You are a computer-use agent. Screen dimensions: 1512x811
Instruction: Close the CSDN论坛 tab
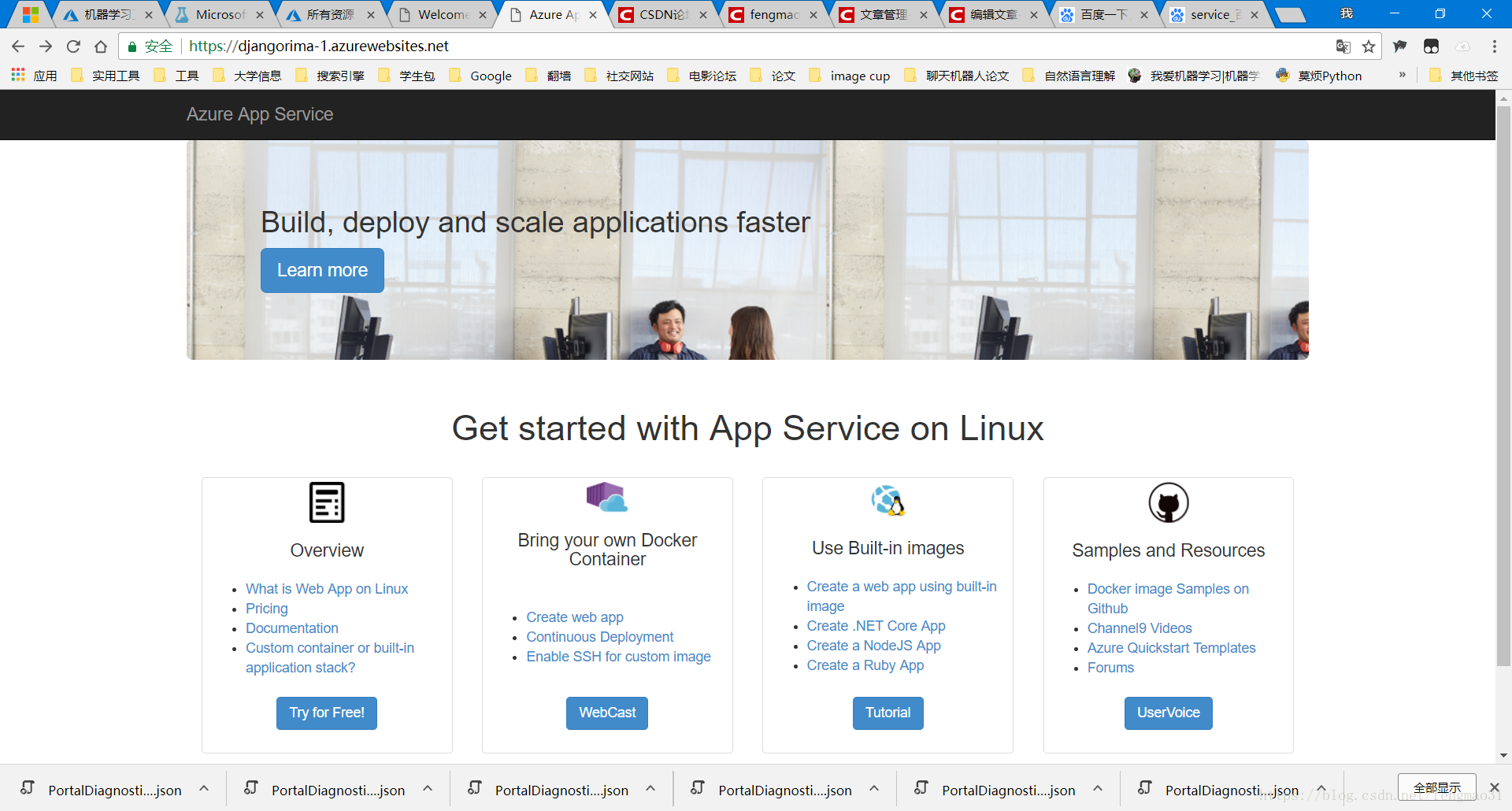pyautogui.click(x=703, y=15)
